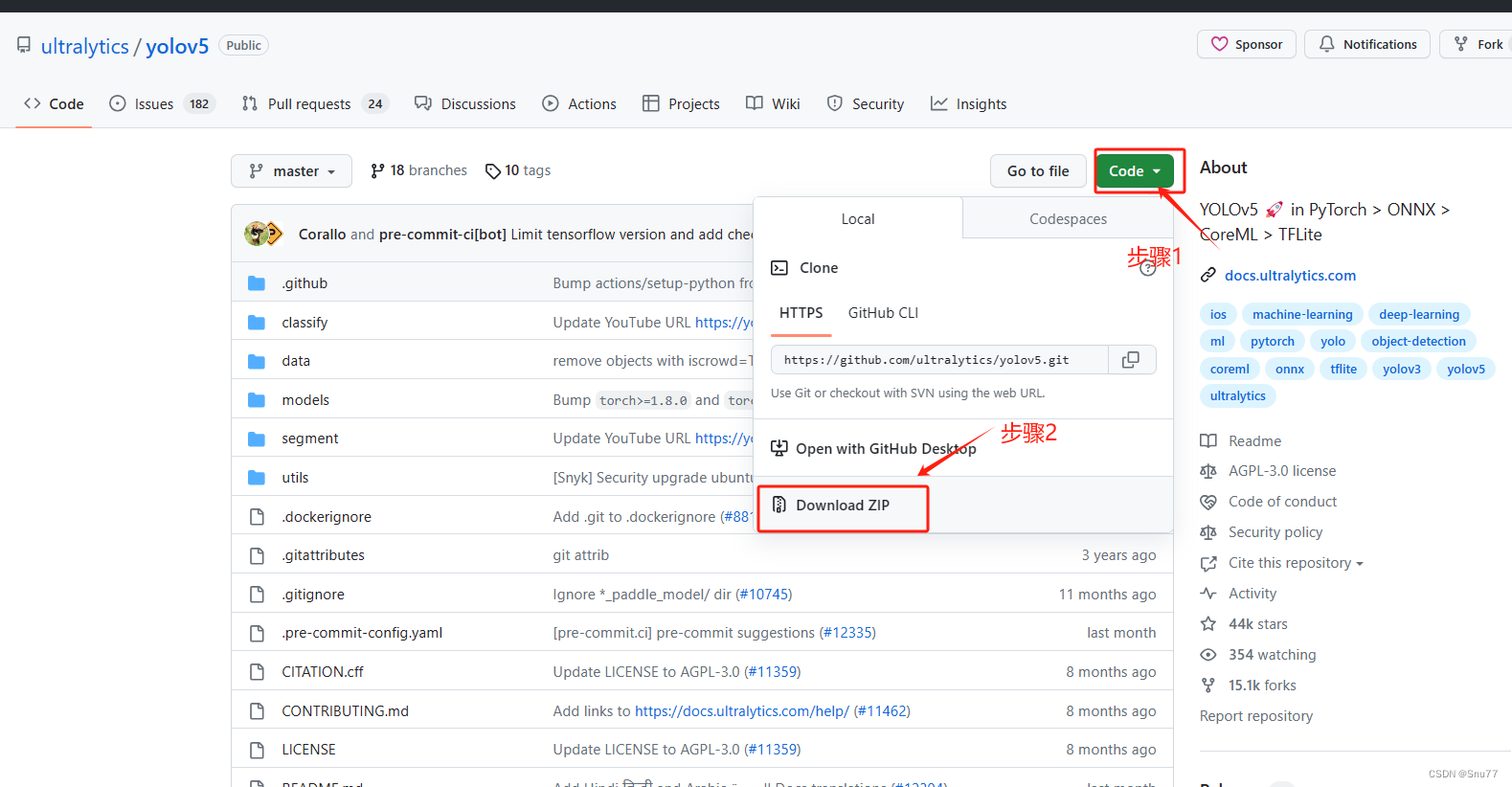Open the Insights tab
Viewport: 1512px width, 787px height.
(x=968, y=103)
